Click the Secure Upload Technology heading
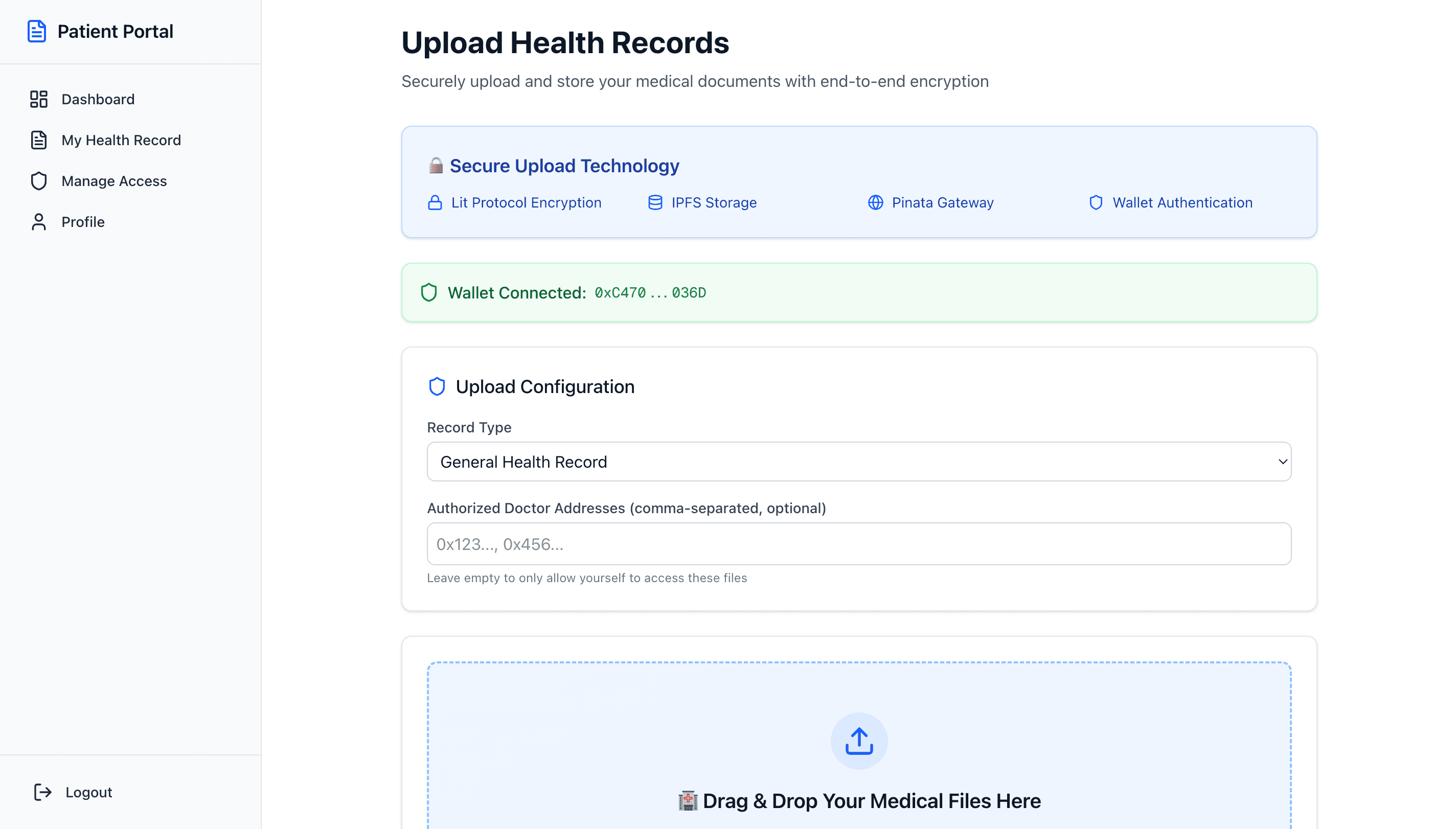 point(564,166)
